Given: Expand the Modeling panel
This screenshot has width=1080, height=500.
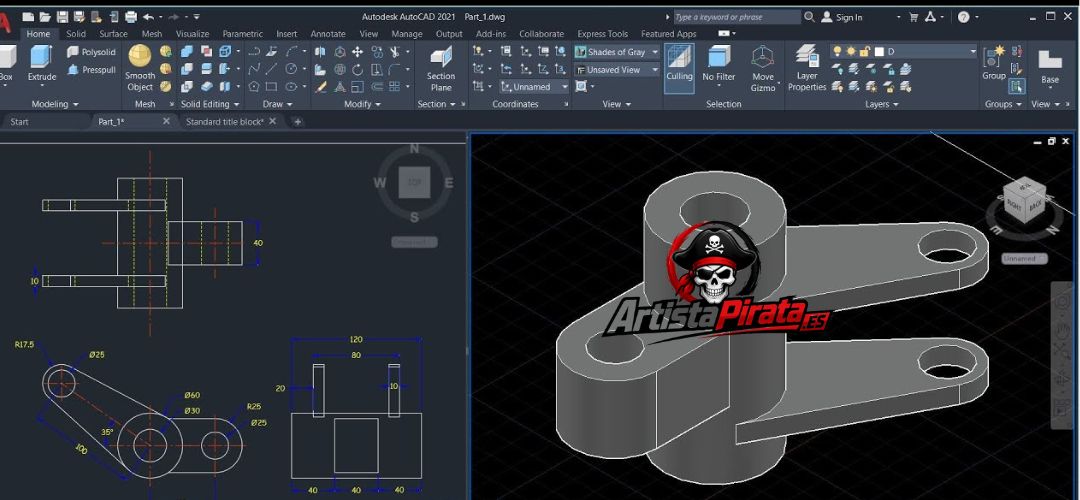Looking at the screenshot, I should coord(55,104).
